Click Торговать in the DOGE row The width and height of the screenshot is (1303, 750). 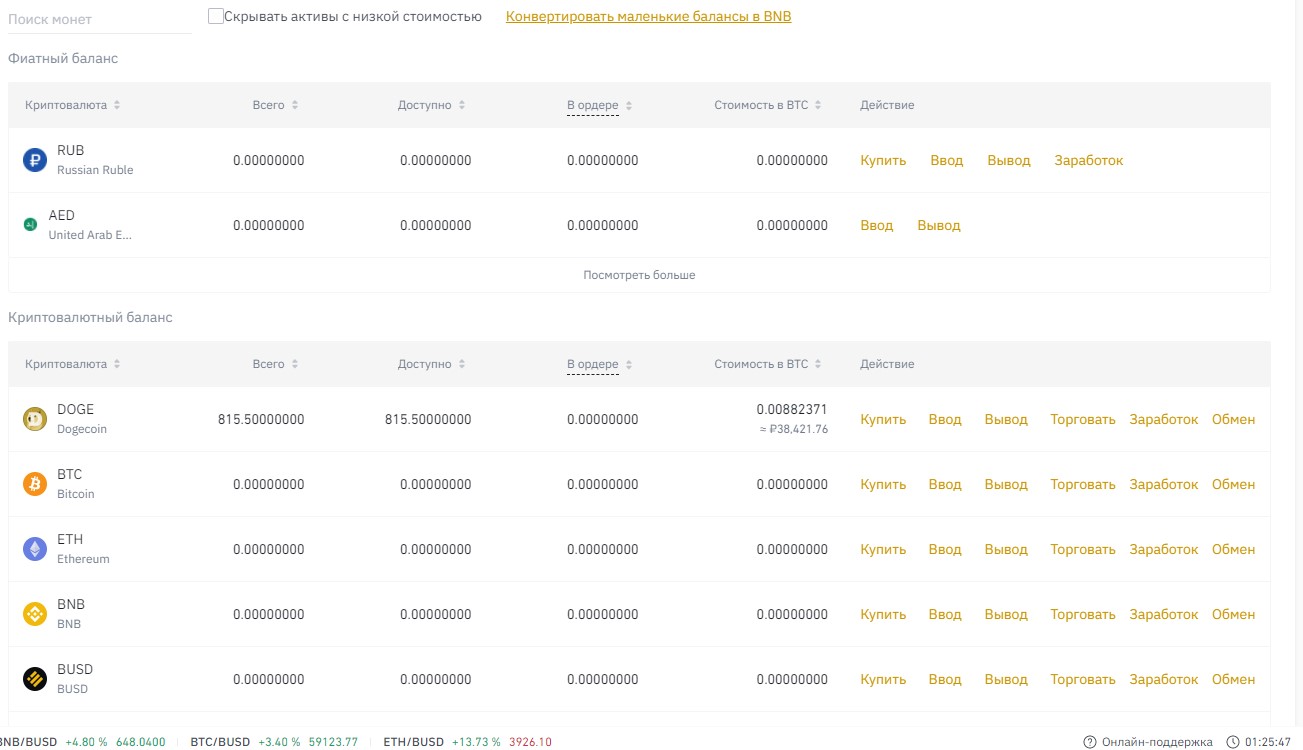pyautogui.click(x=1082, y=419)
